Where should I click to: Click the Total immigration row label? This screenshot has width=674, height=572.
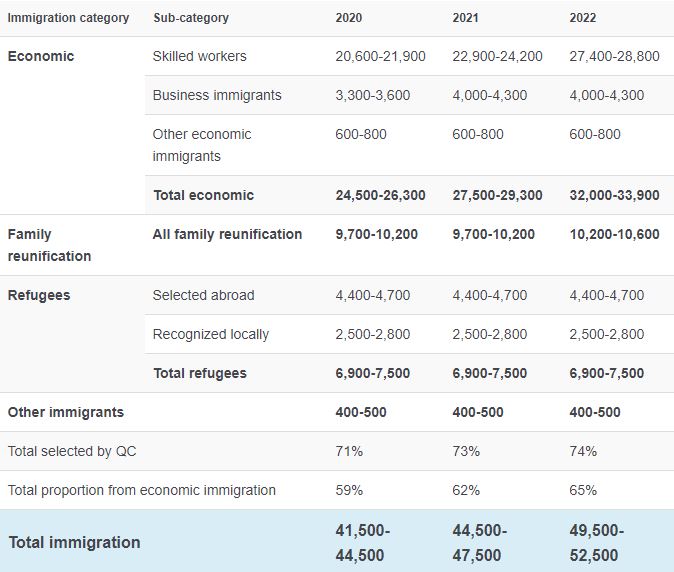tap(74, 542)
